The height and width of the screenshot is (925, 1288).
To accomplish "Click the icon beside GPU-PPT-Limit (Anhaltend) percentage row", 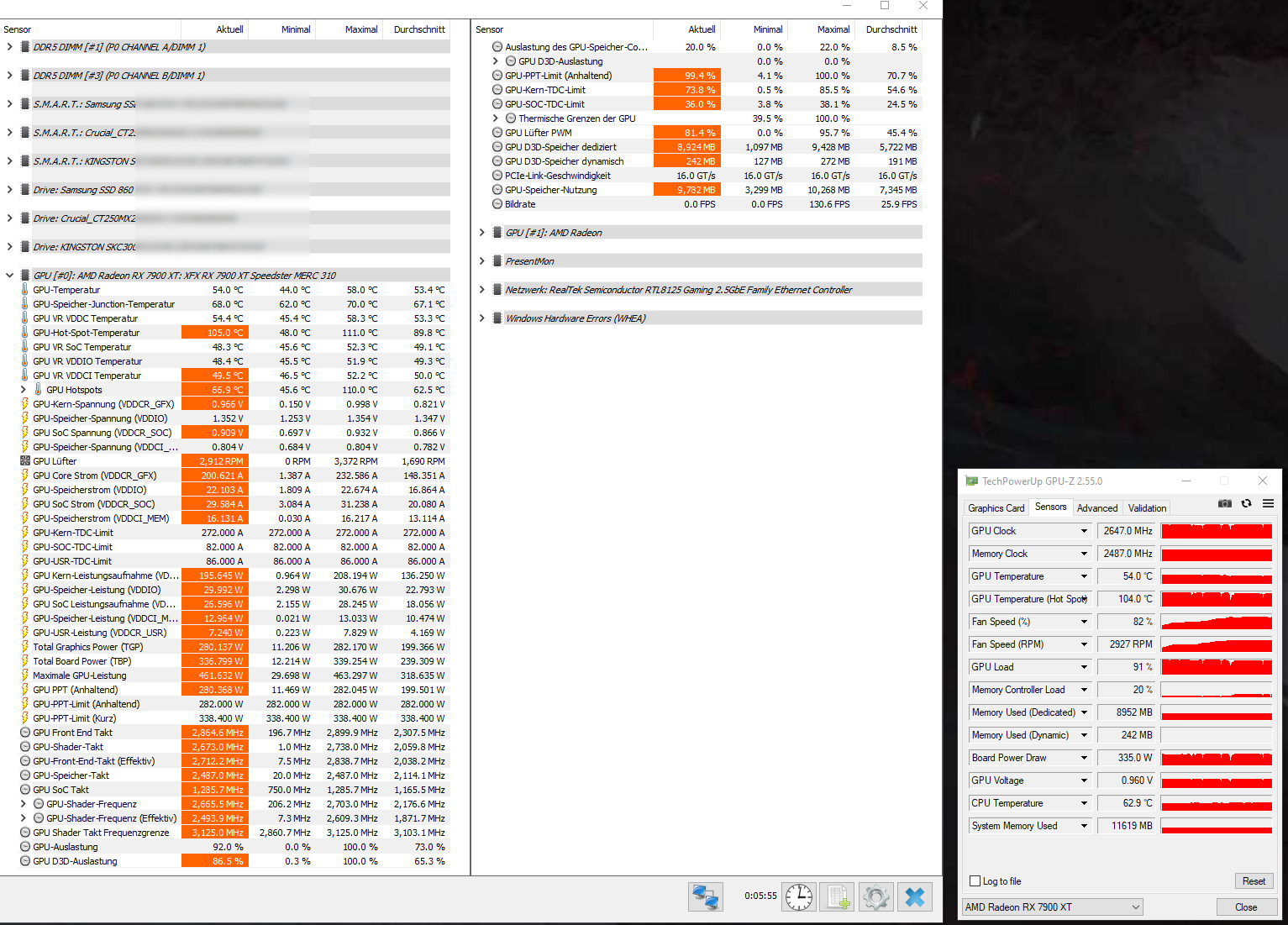I will (497, 76).
